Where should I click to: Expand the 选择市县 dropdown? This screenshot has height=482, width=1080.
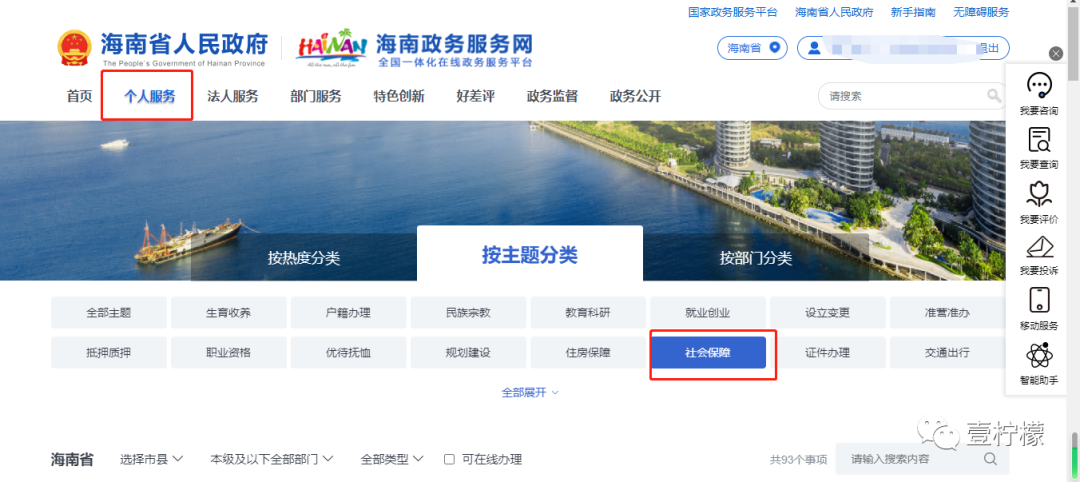[151, 459]
